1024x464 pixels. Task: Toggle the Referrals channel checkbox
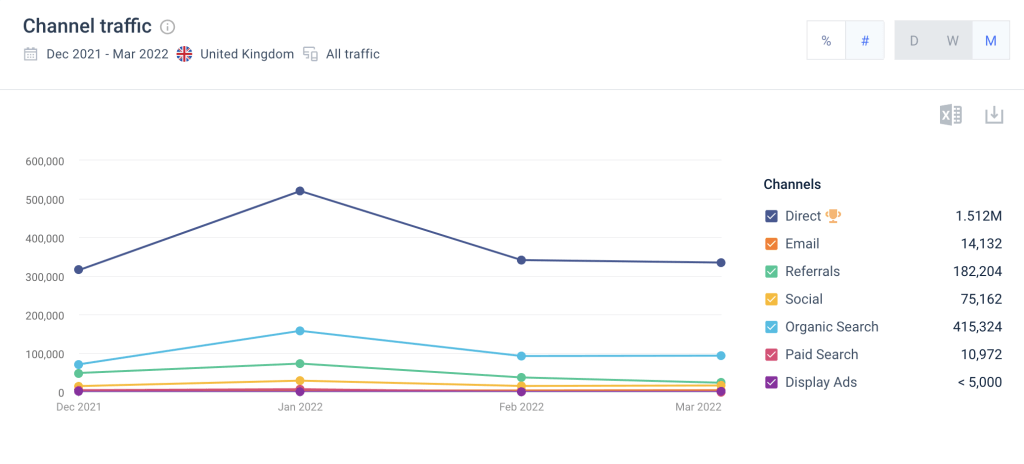[771, 272]
